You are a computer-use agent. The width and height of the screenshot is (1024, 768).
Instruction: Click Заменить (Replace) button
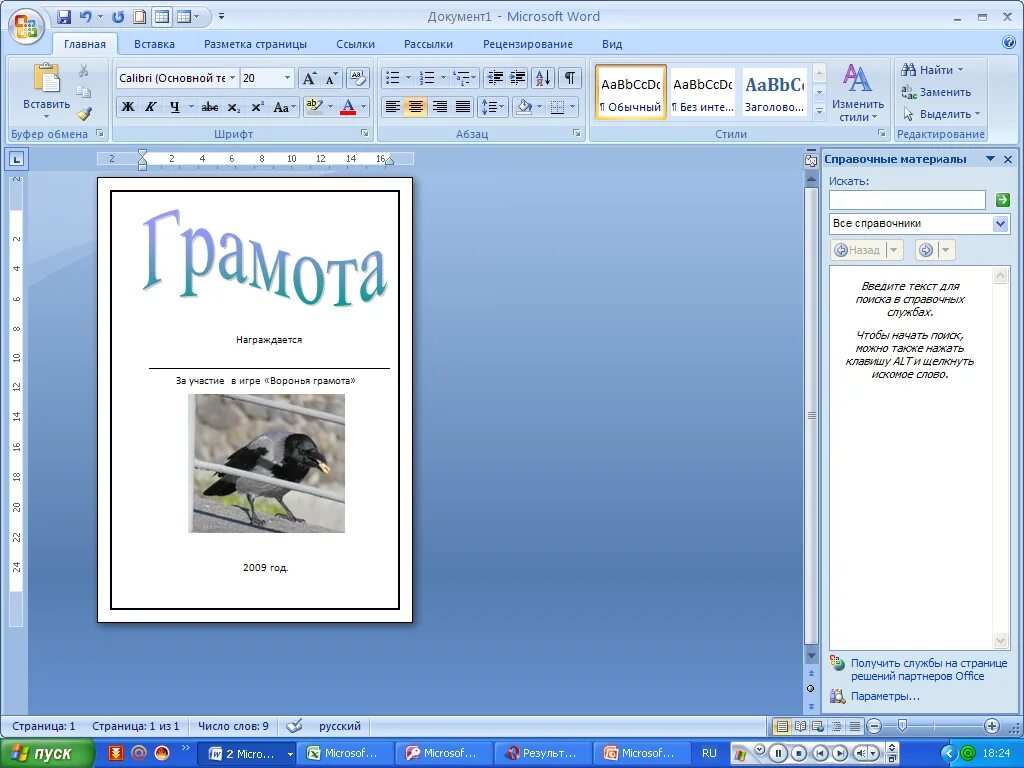coord(936,92)
